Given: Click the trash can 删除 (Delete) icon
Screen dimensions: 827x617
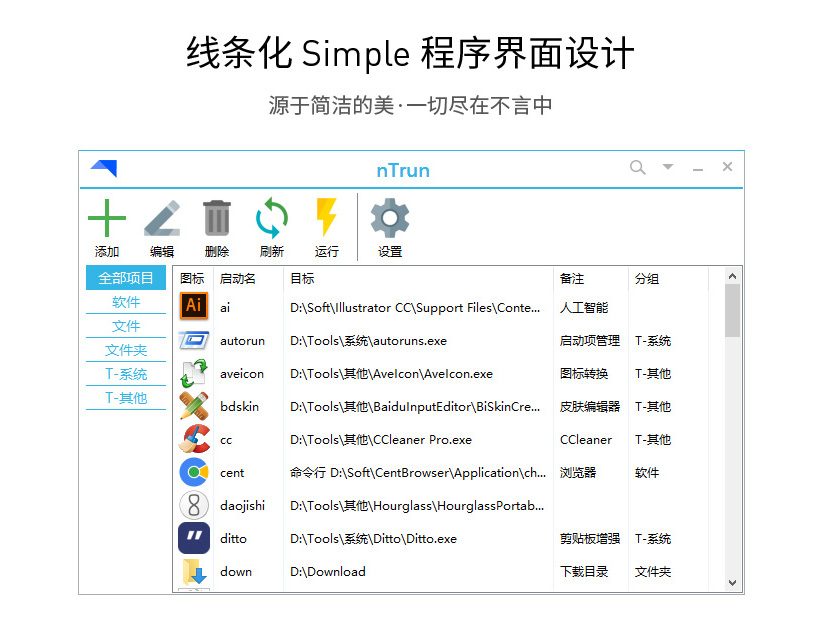Looking at the screenshot, I should click(217, 218).
